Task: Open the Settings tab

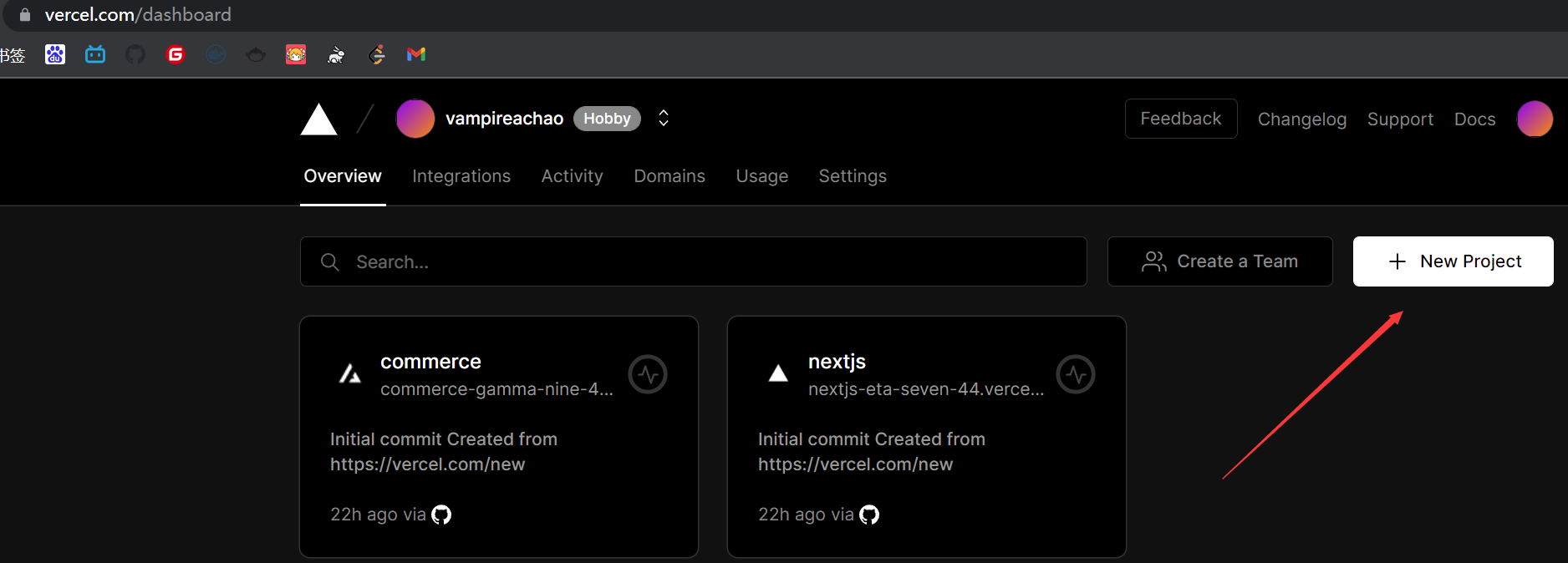Action: pyautogui.click(x=853, y=176)
